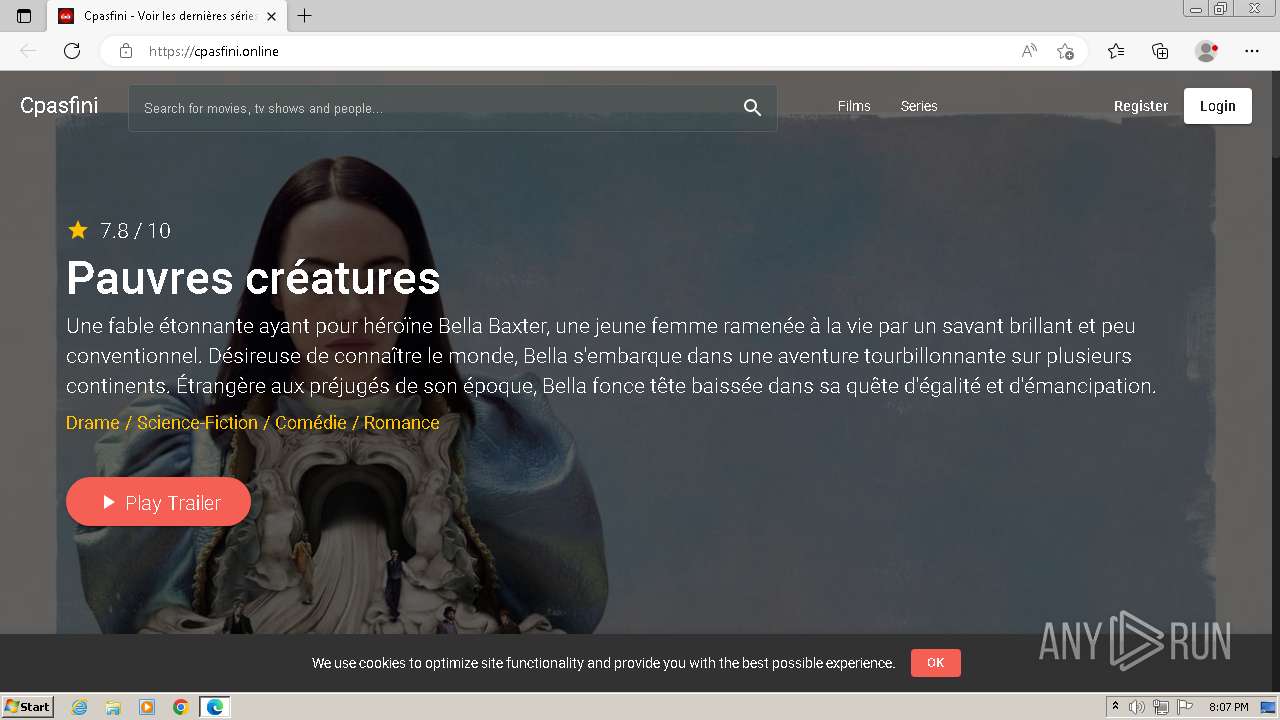Close the Cpasfini tab

click(271, 16)
